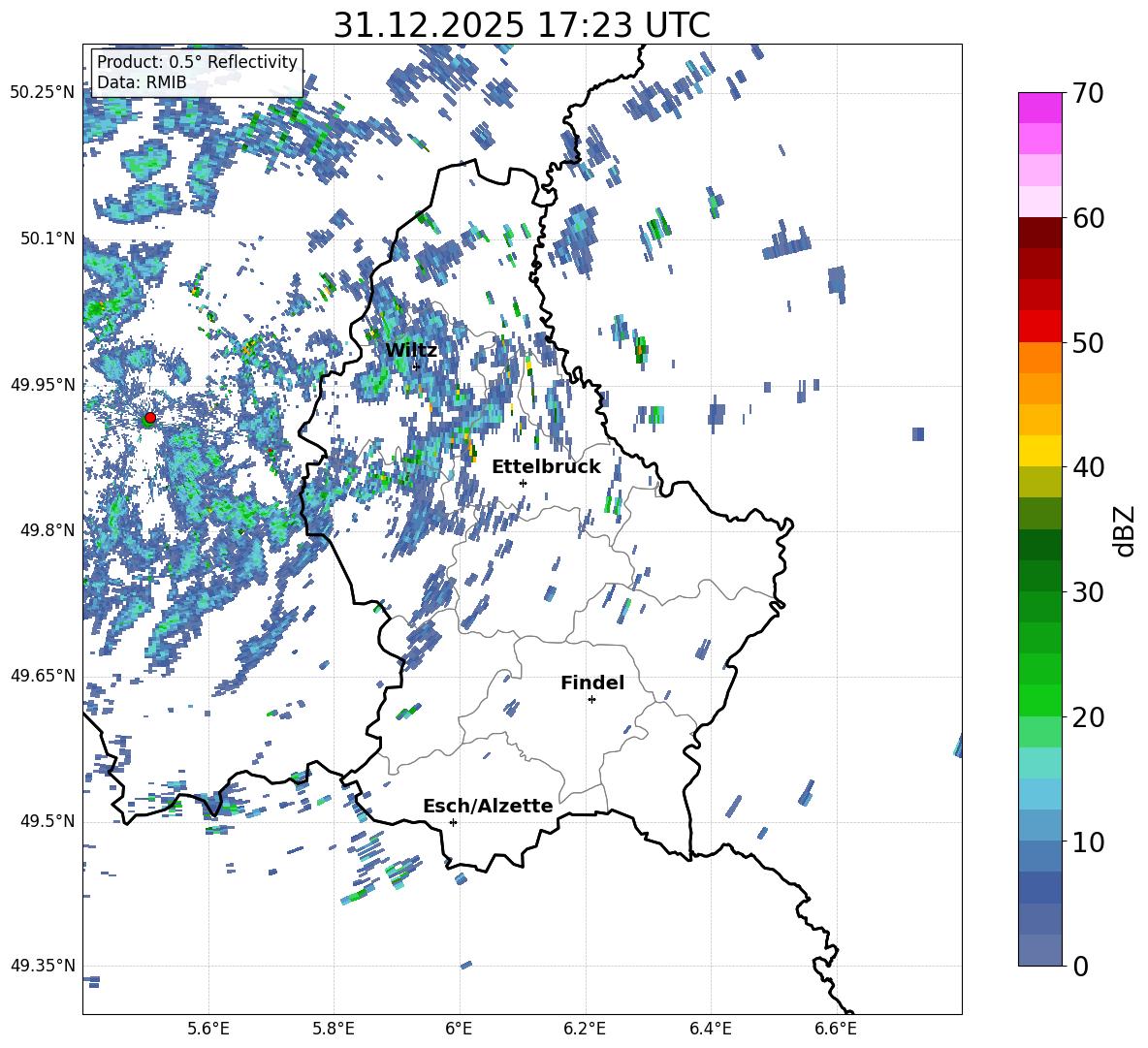Click the 'Data: RMIB' text line
The width and height of the screenshot is (1148, 1048).
[142, 82]
